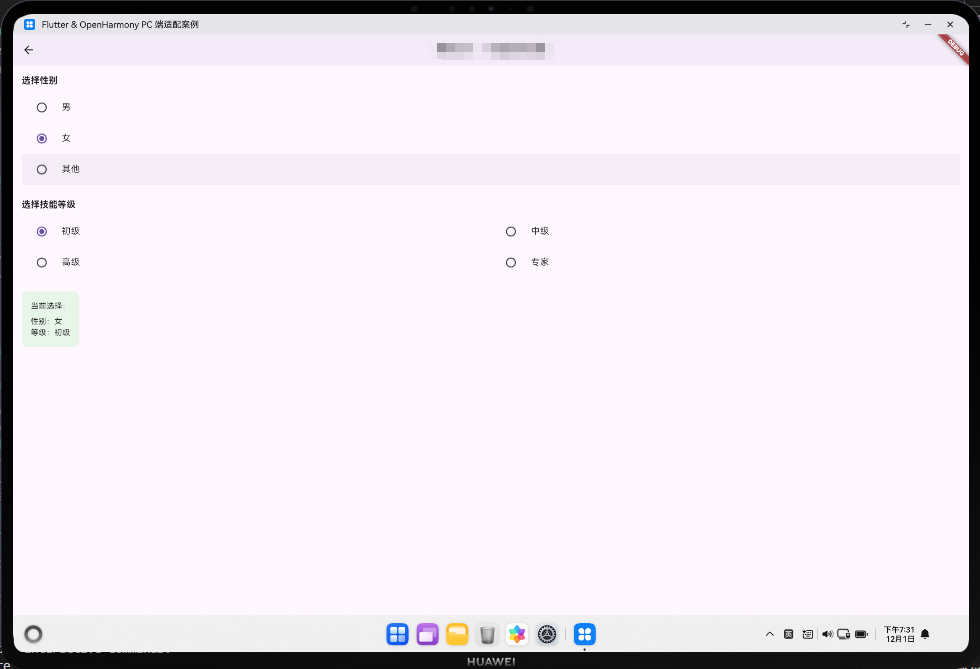Switch the input method via the 英 icon
The height and width of the screenshot is (669, 980).
point(789,634)
